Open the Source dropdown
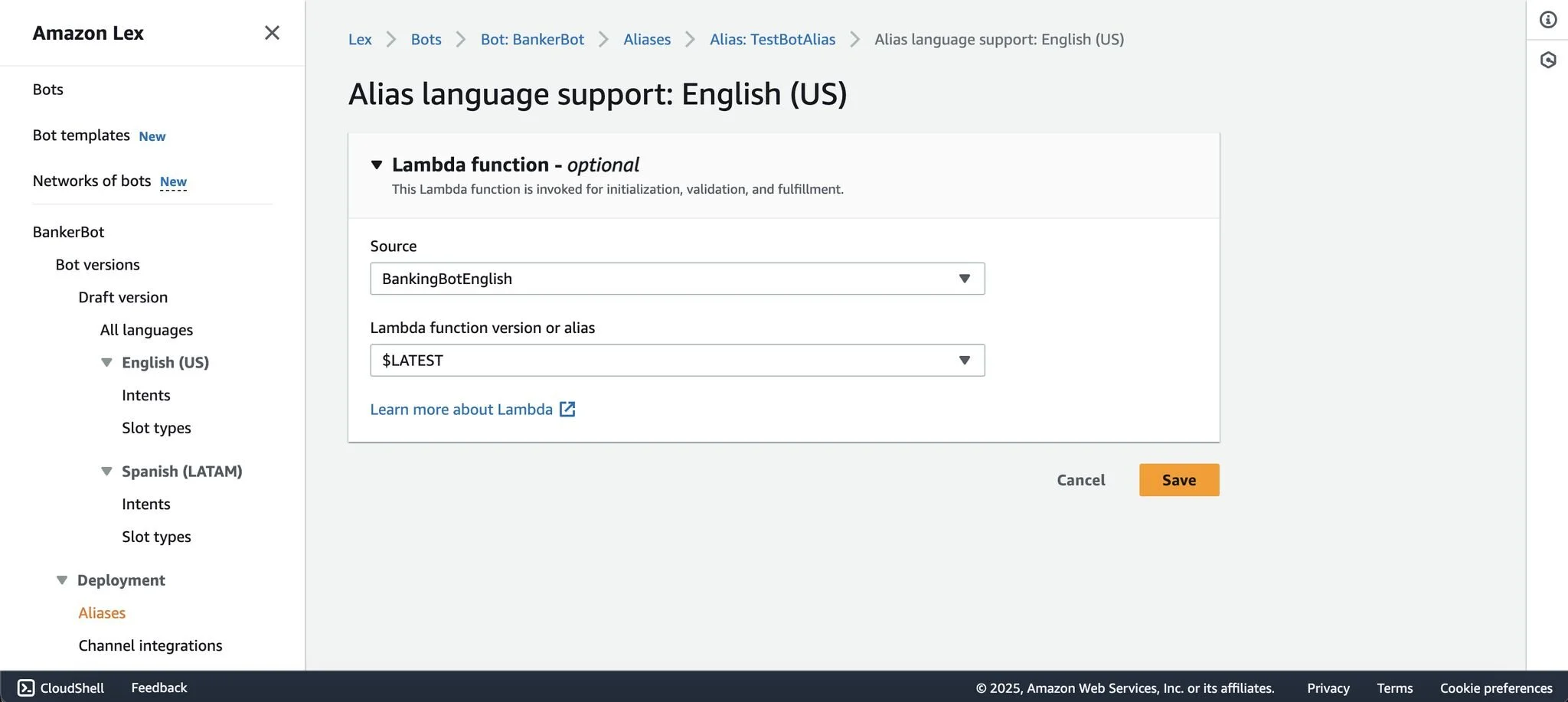 coord(677,279)
